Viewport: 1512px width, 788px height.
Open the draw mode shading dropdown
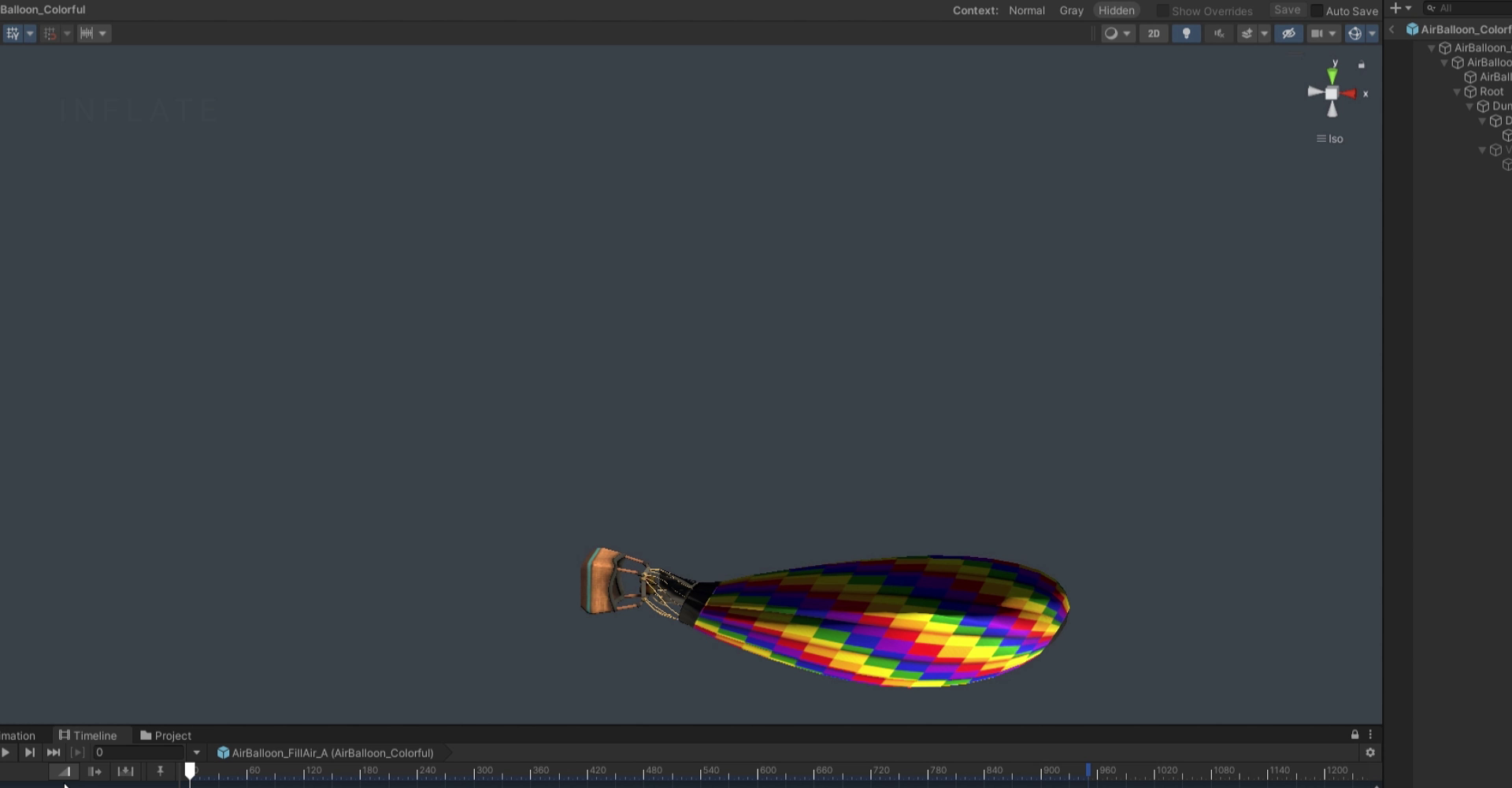tap(1117, 33)
